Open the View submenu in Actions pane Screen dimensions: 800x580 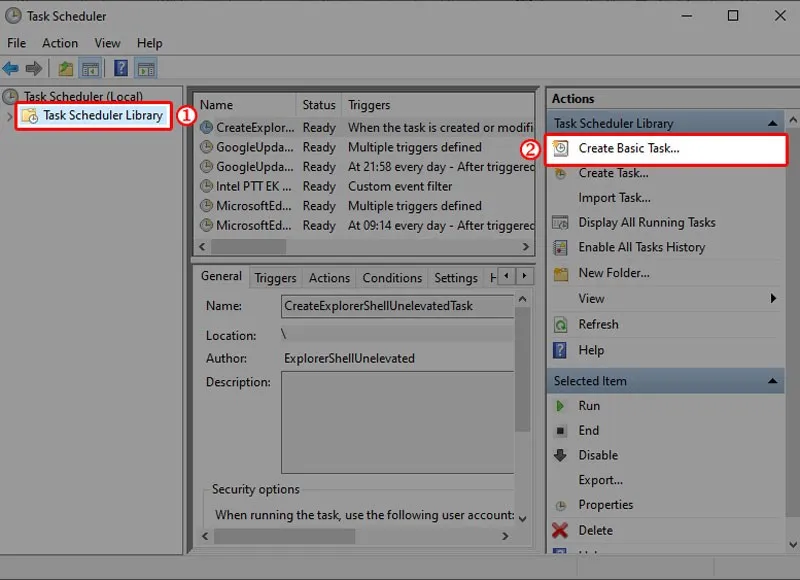[x=591, y=298]
